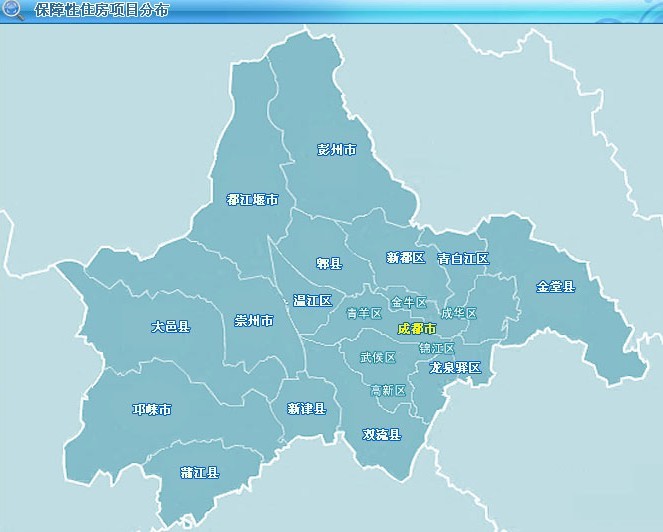This screenshot has width=663, height=532.
Task: Click 大邑县 county on the map
Action: [170, 327]
